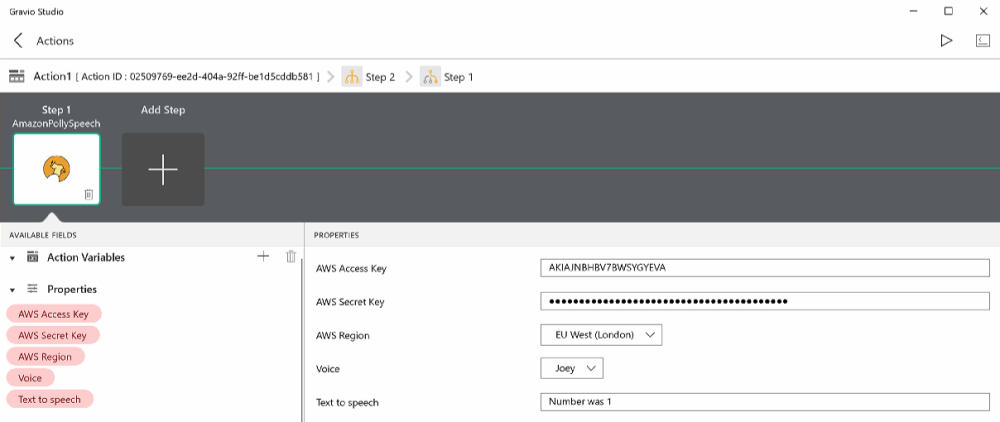Add a new step with plus tile
The image size is (1000, 422).
click(163, 170)
